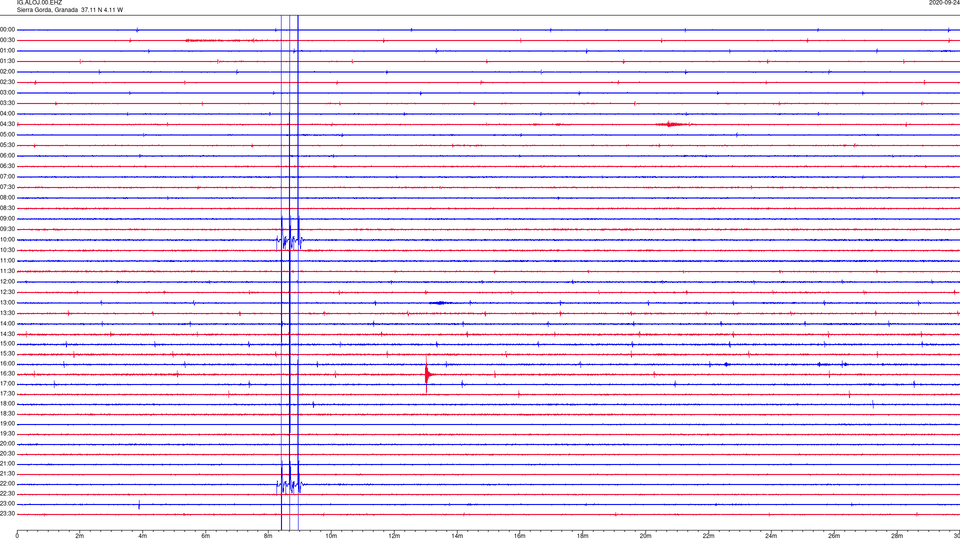The width and height of the screenshot is (960, 540).
Task: Click the blue oscillation cluster on 10:00 trace
Action: coord(290,241)
